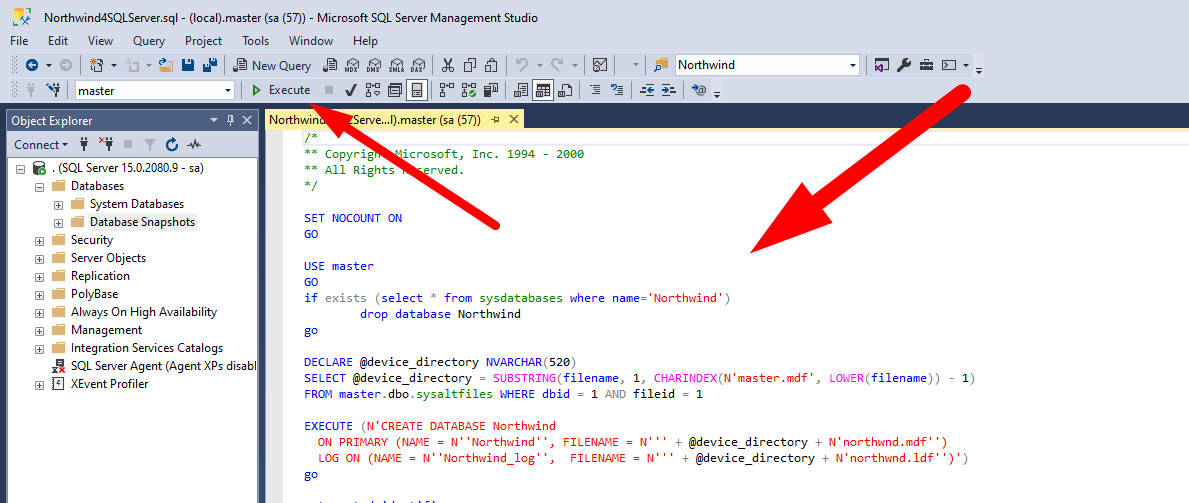Screen dimensions: 1189x503
Task: Click the Parse query checkmark icon
Action: point(351,90)
